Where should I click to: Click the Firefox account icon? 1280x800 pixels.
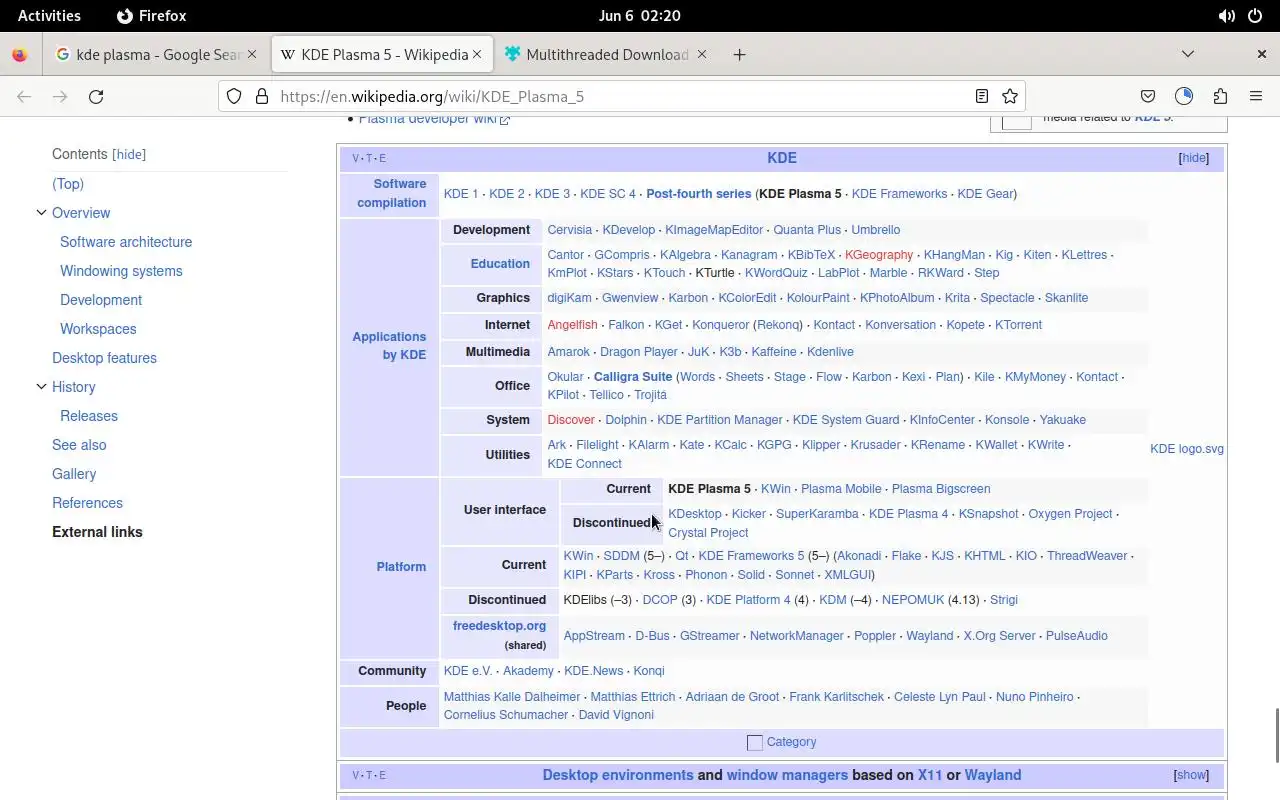click(1184, 97)
